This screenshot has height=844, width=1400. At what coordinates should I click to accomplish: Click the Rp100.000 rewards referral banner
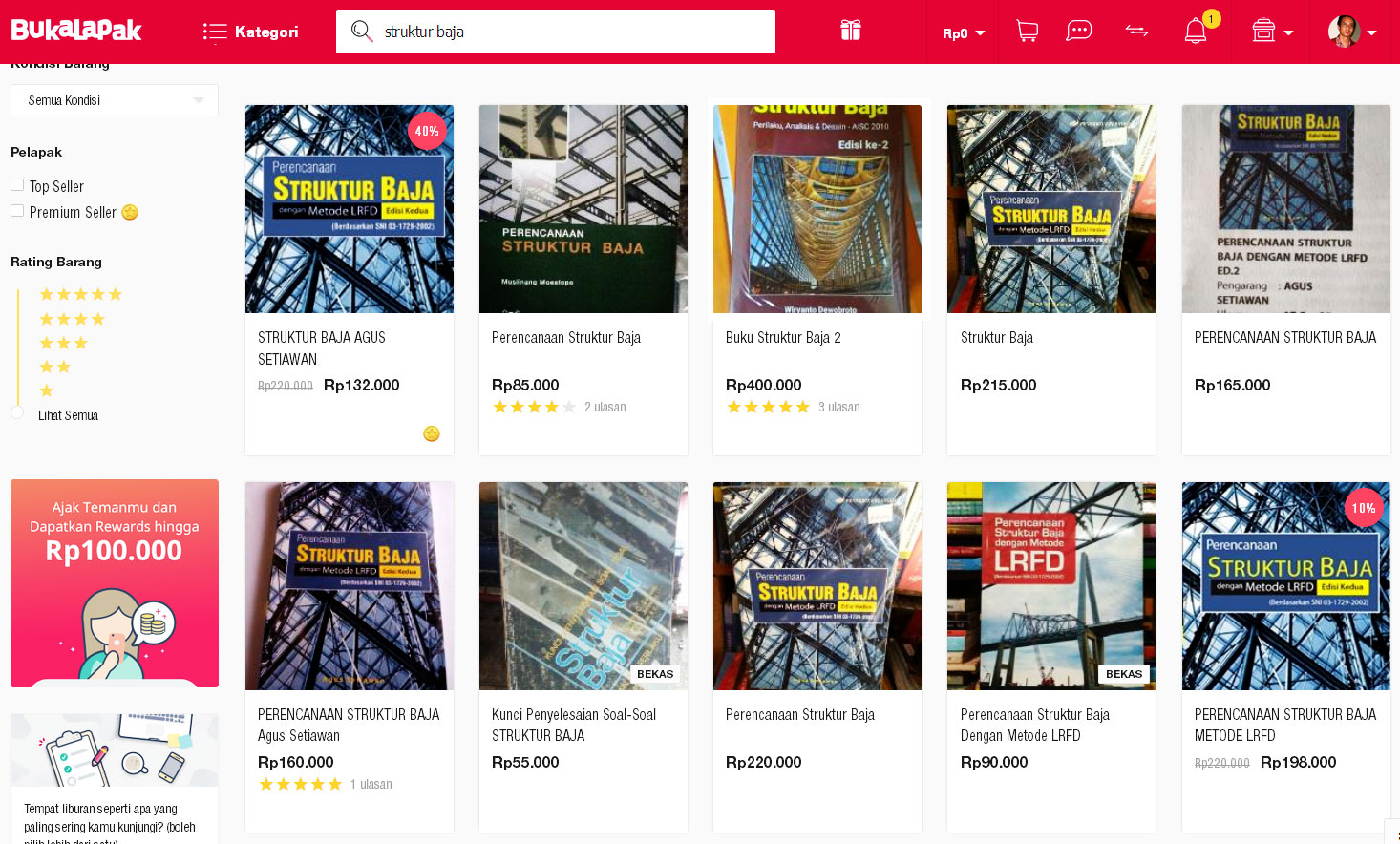[115, 582]
